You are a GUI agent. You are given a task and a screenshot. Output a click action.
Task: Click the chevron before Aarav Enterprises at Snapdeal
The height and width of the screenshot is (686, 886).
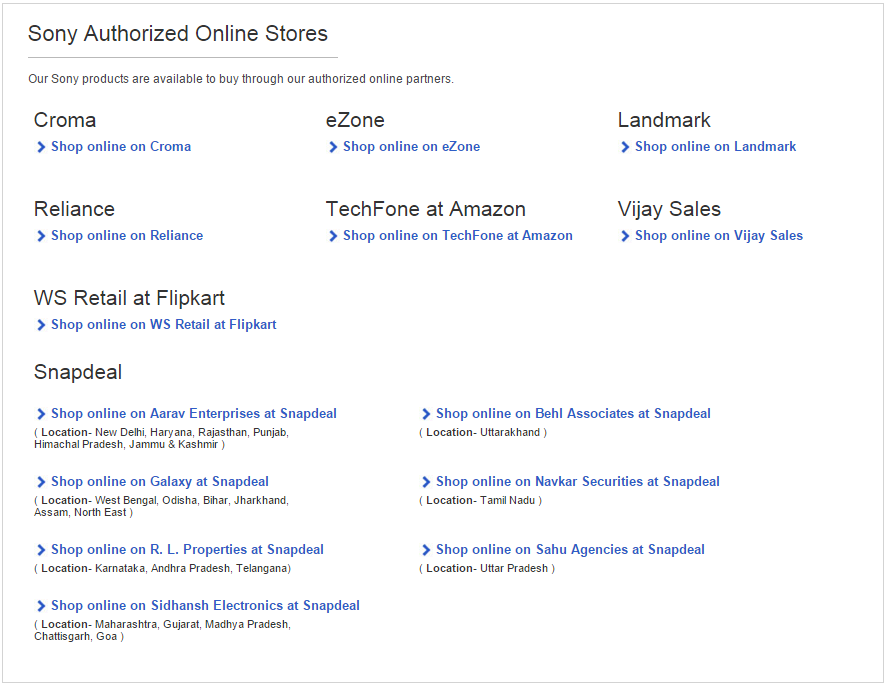click(41, 414)
